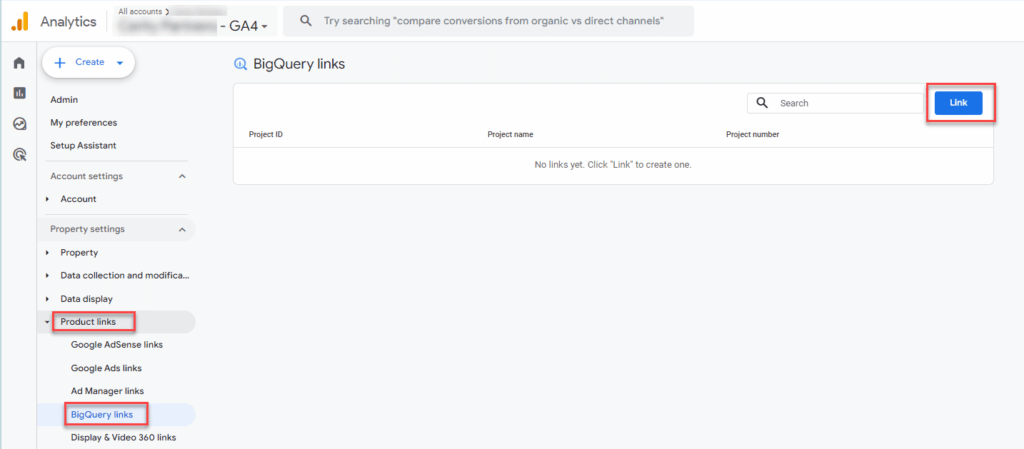Click into the BigQuery links Search field
This screenshot has width=1024, height=449.
tap(835, 103)
